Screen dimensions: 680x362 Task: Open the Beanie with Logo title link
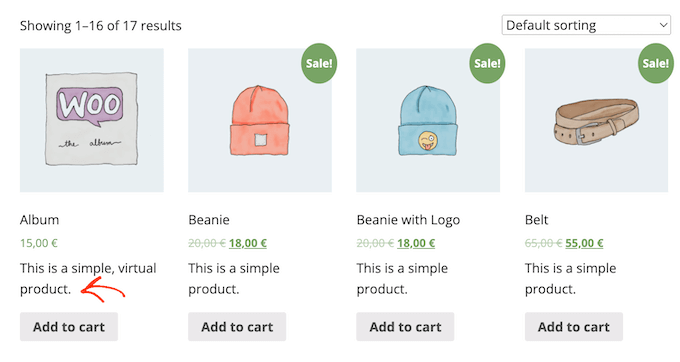(x=408, y=220)
